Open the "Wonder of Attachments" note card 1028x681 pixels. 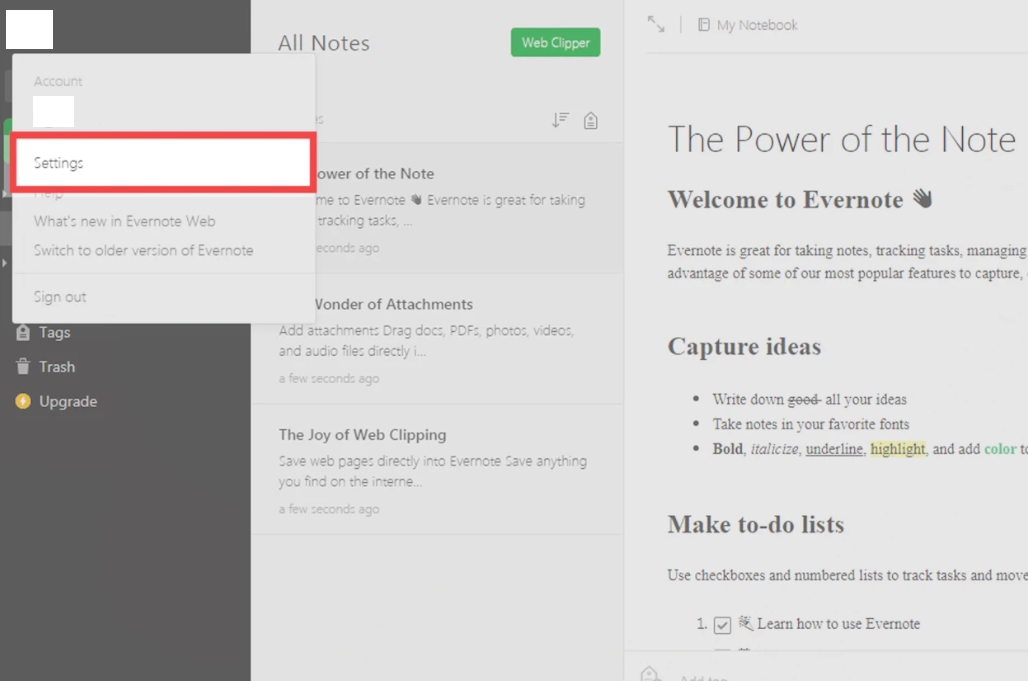(437, 339)
